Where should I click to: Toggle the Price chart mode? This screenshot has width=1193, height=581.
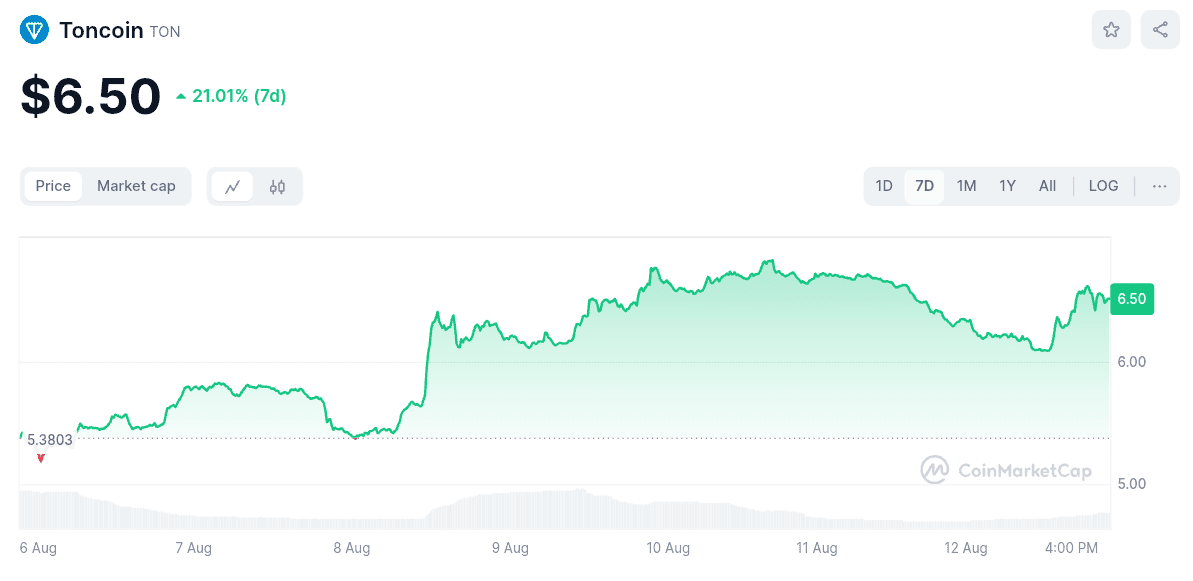click(x=53, y=186)
